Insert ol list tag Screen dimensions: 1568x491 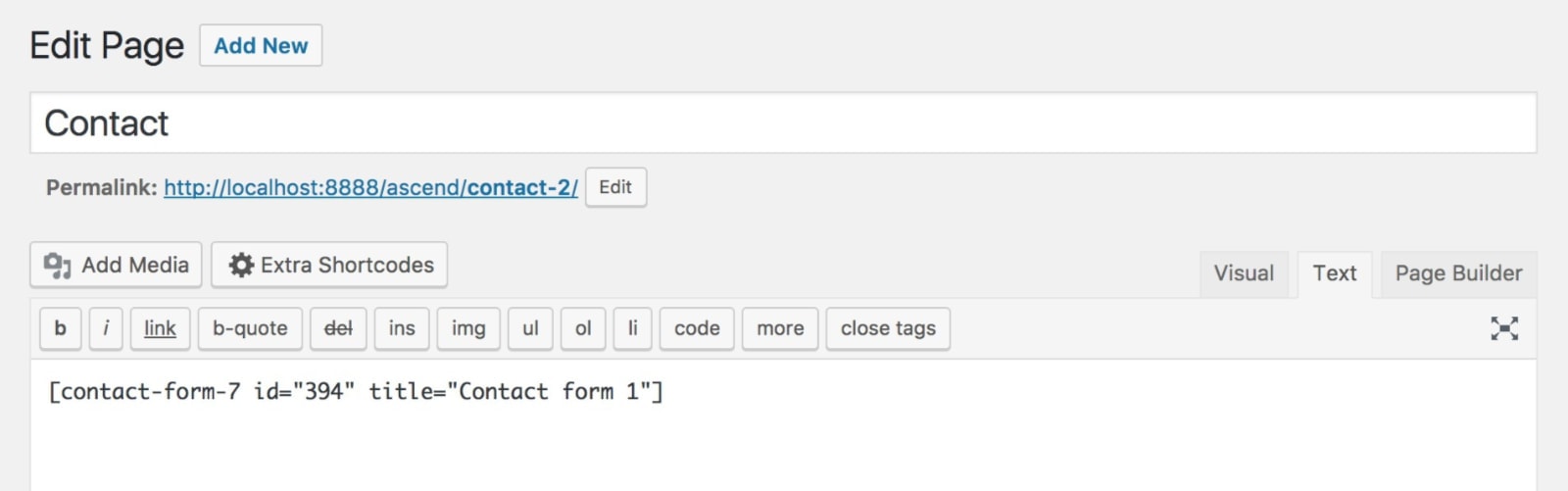click(583, 328)
